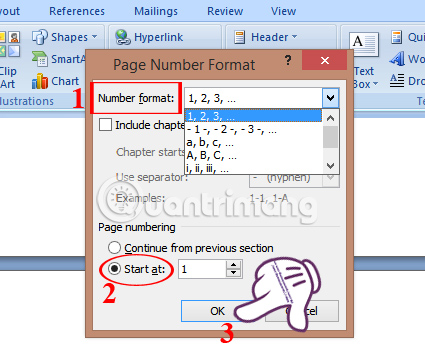Expand the Header dropdown arrow

pyautogui.click(x=294, y=36)
